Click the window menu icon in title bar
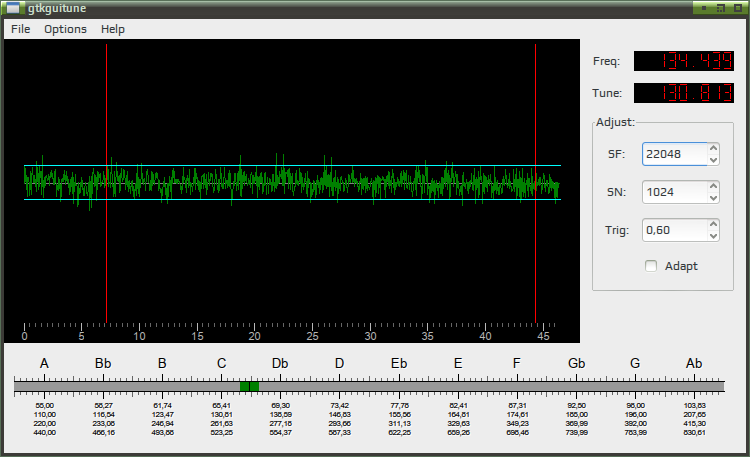The width and height of the screenshot is (750, 457). pyautogui.click(x=13, y=8)
